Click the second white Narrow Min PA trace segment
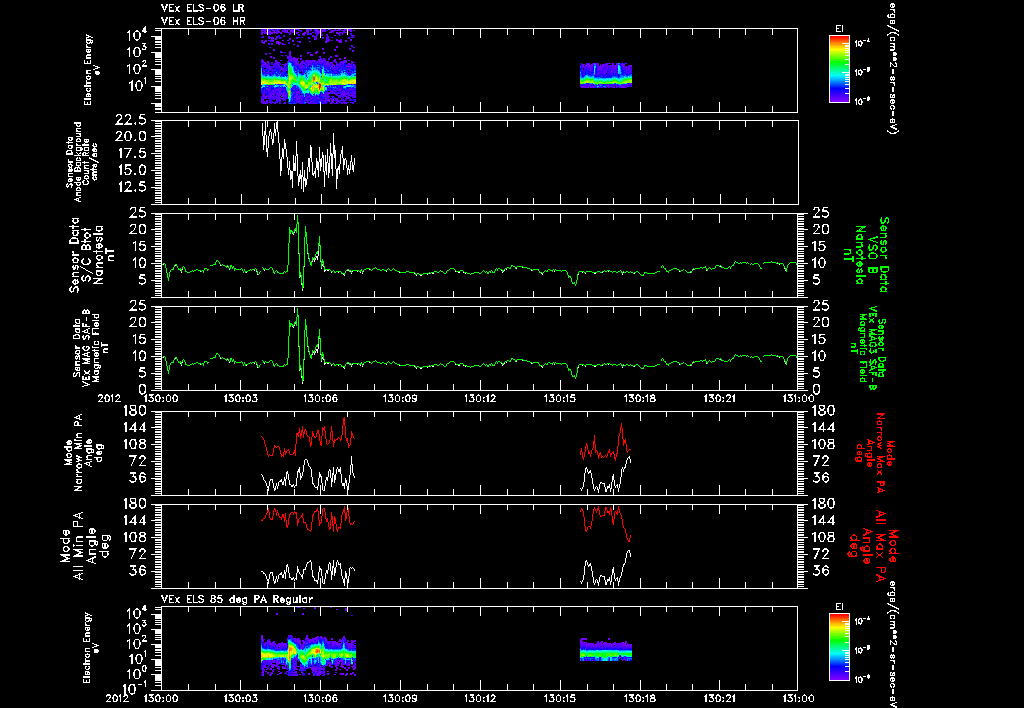Image resolution: width=1024 pixels, height=708 pixels. pyautogui.click(x=606, y=475)
